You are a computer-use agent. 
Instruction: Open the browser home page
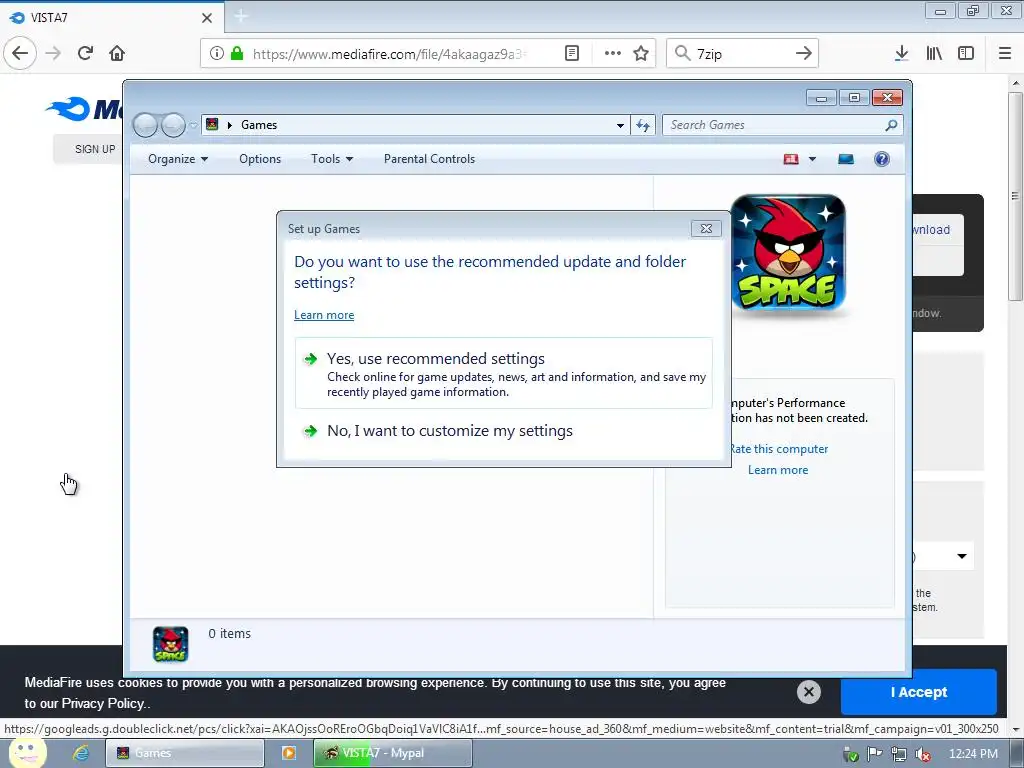(117, 53)
